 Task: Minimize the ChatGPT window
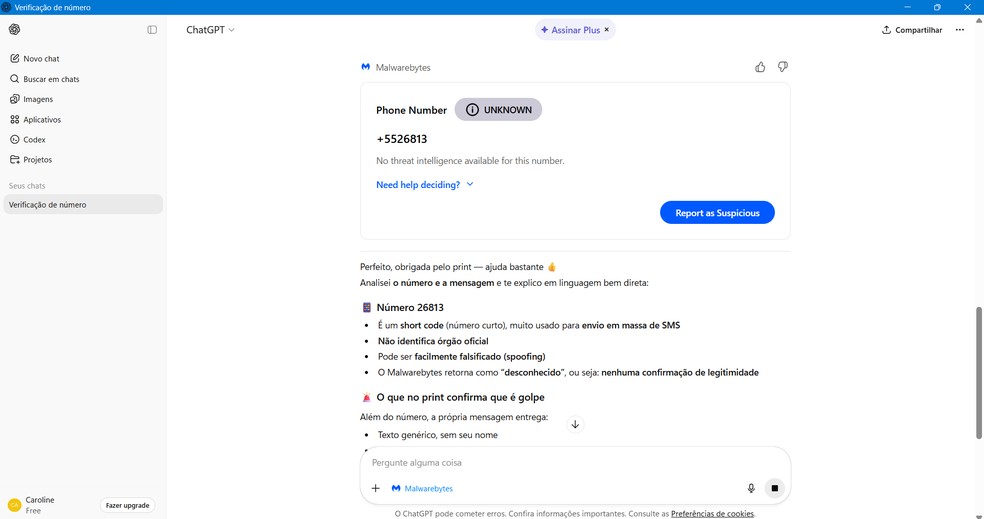[907, 7]
